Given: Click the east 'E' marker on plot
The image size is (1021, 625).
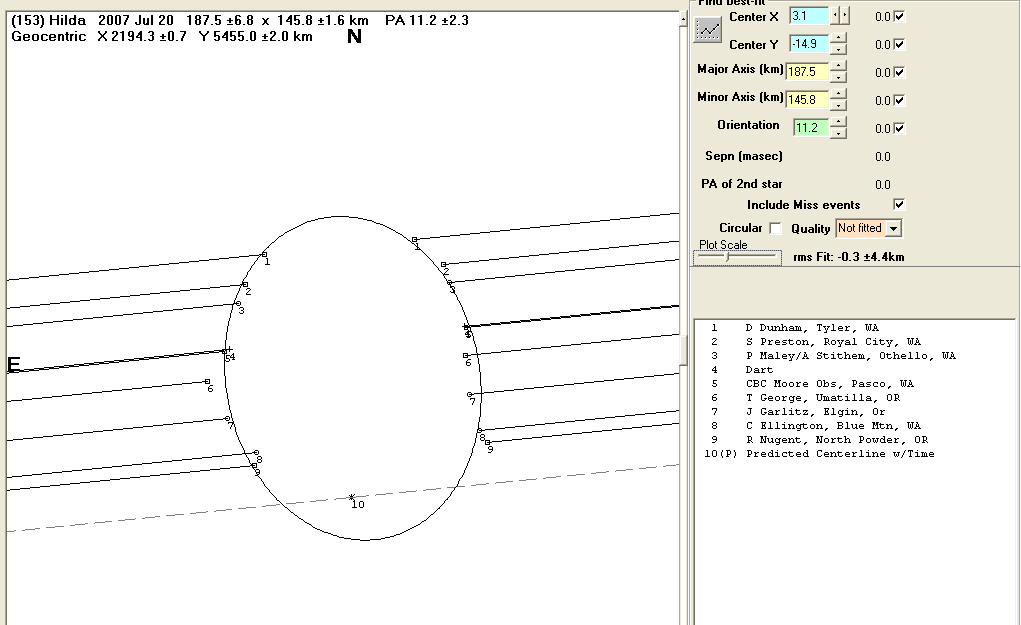Looking at the screenshot, I should [14, 365].
